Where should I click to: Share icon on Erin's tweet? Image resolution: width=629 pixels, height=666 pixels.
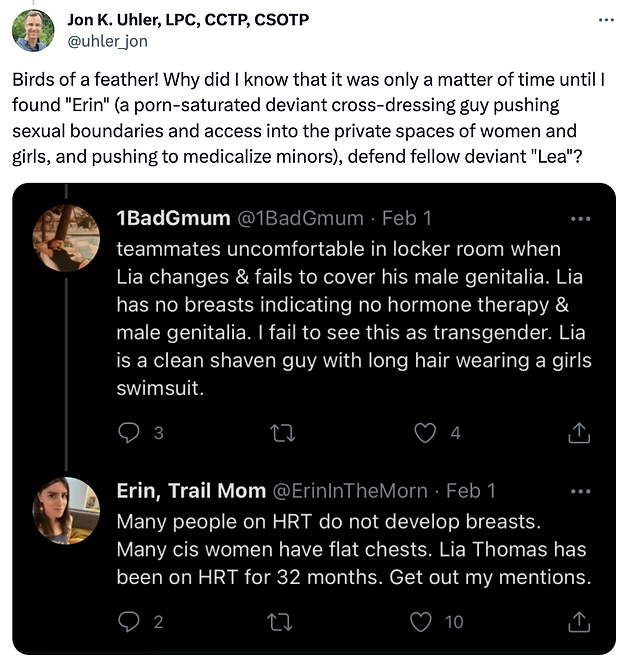tap(579, 621)
